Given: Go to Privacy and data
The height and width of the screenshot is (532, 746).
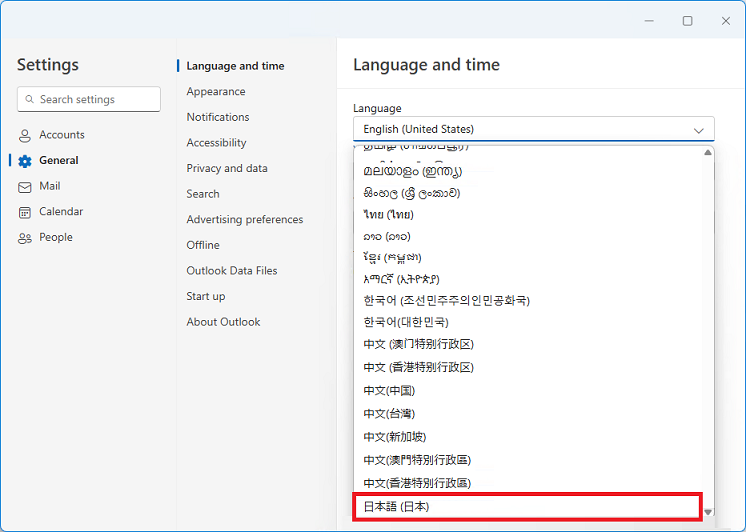Looking at the screenshot, I should 226,168.
